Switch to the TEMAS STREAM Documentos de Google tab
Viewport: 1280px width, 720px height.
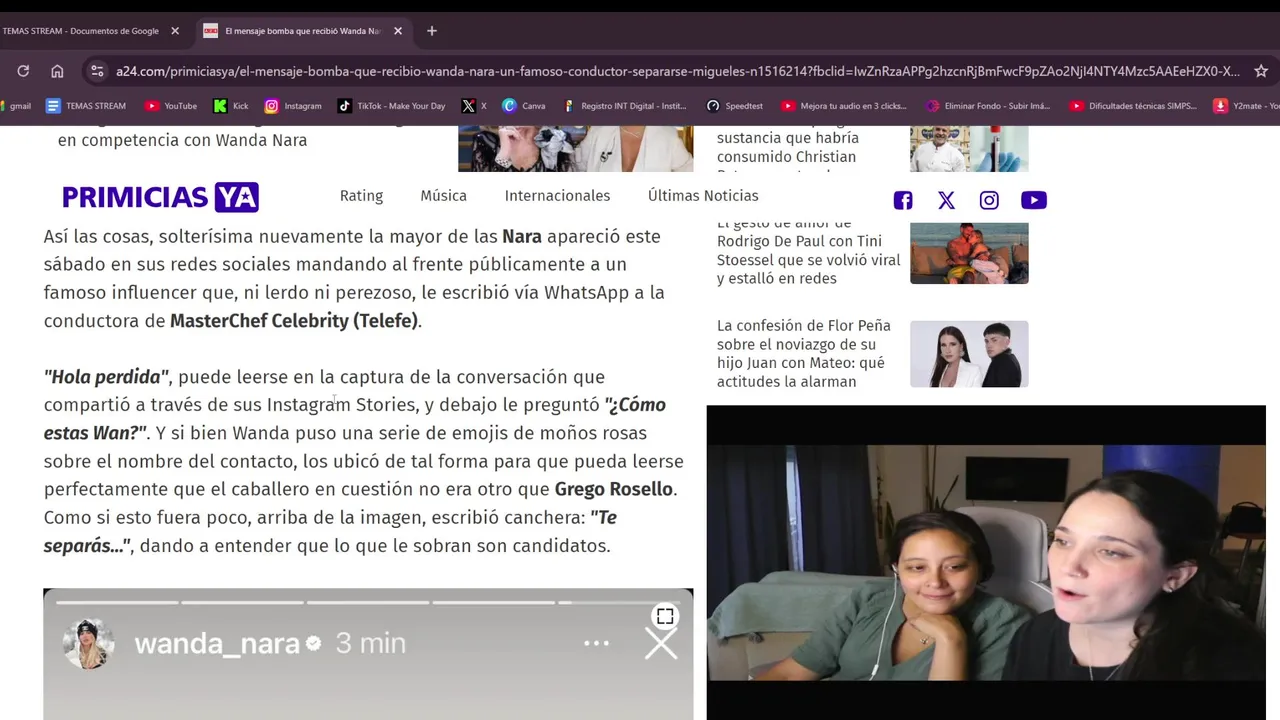80,31
